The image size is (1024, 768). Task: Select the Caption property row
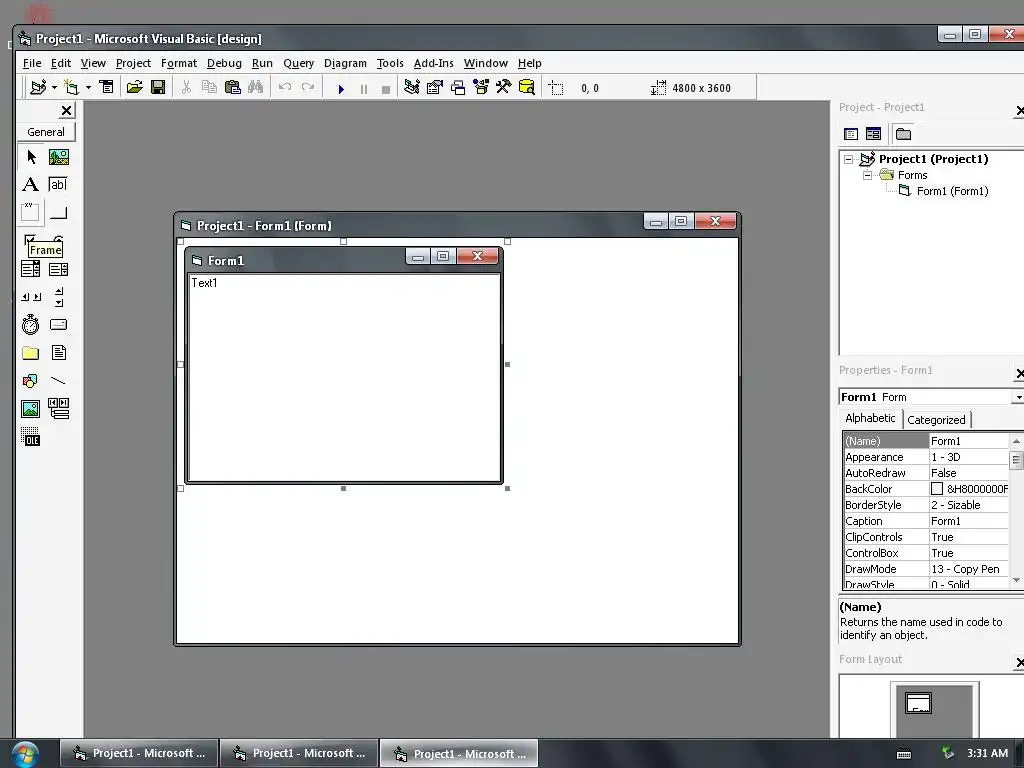pyautogui.click(x=926, y=521)
